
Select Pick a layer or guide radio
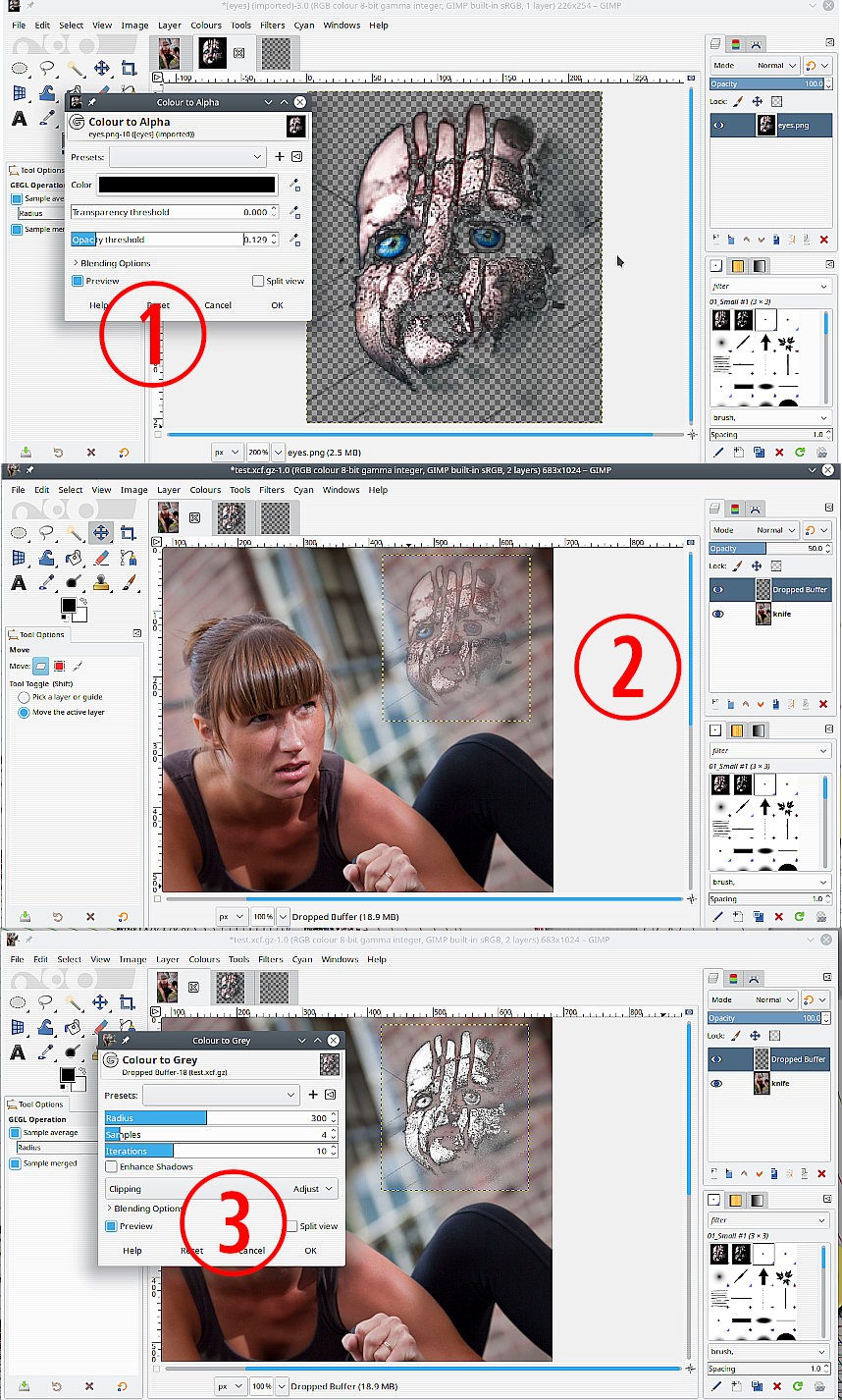point(24,697)
